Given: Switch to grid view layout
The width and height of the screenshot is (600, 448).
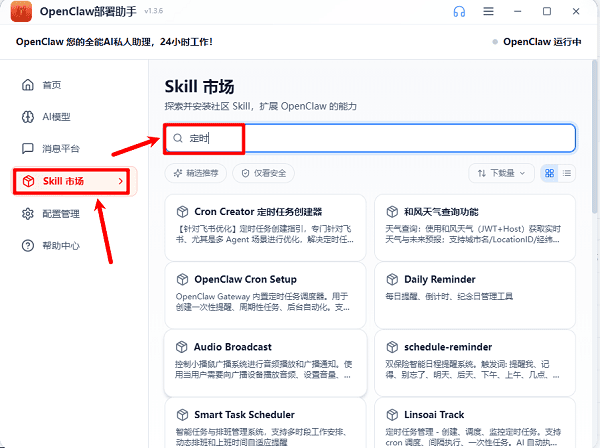Looking at the screenshot, I should pyautogui.click(x=549, y=173).
